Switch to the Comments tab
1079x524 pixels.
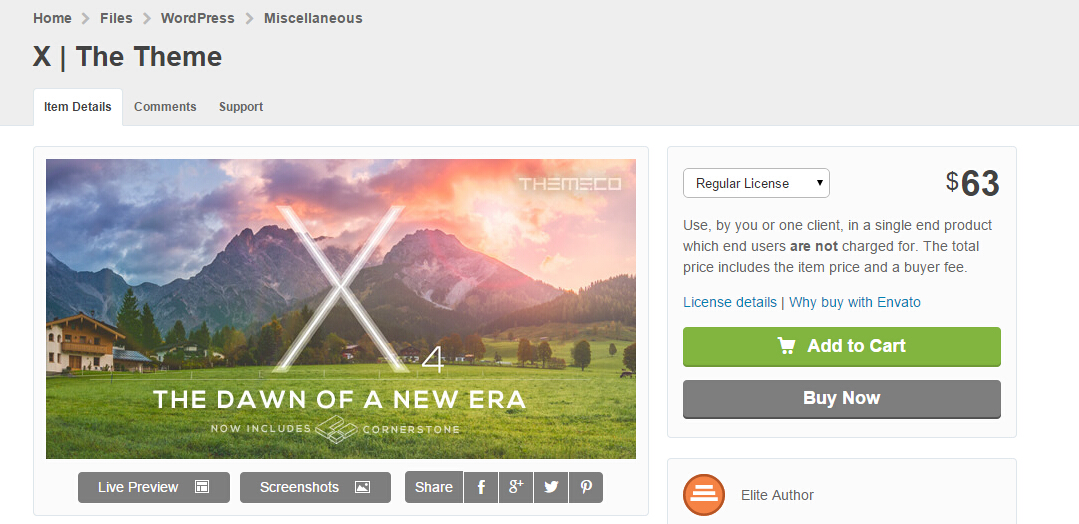165,107
